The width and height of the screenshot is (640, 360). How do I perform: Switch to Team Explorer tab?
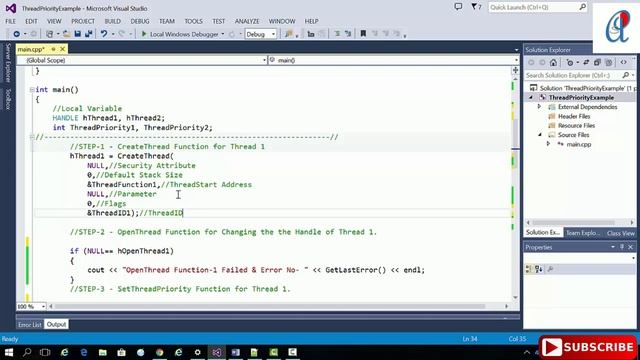[583, 233]
